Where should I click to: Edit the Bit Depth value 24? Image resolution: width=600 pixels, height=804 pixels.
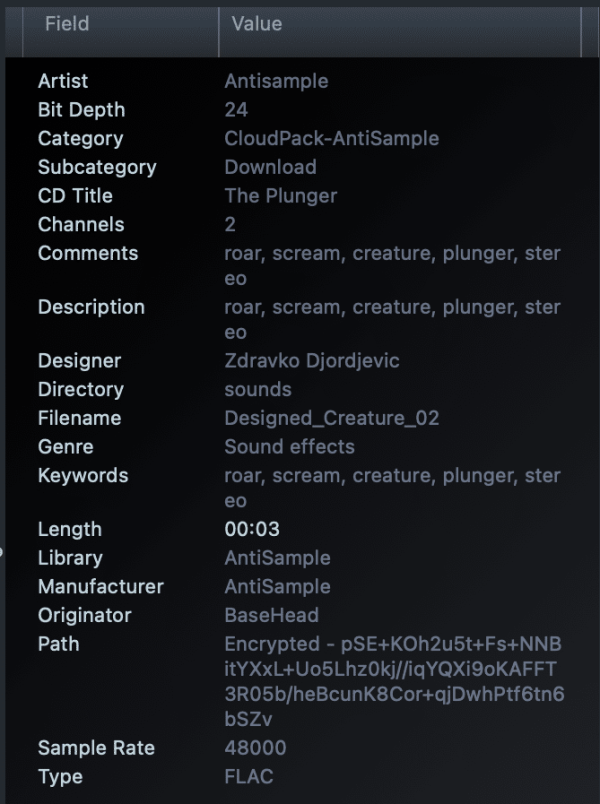coord(234,110)
